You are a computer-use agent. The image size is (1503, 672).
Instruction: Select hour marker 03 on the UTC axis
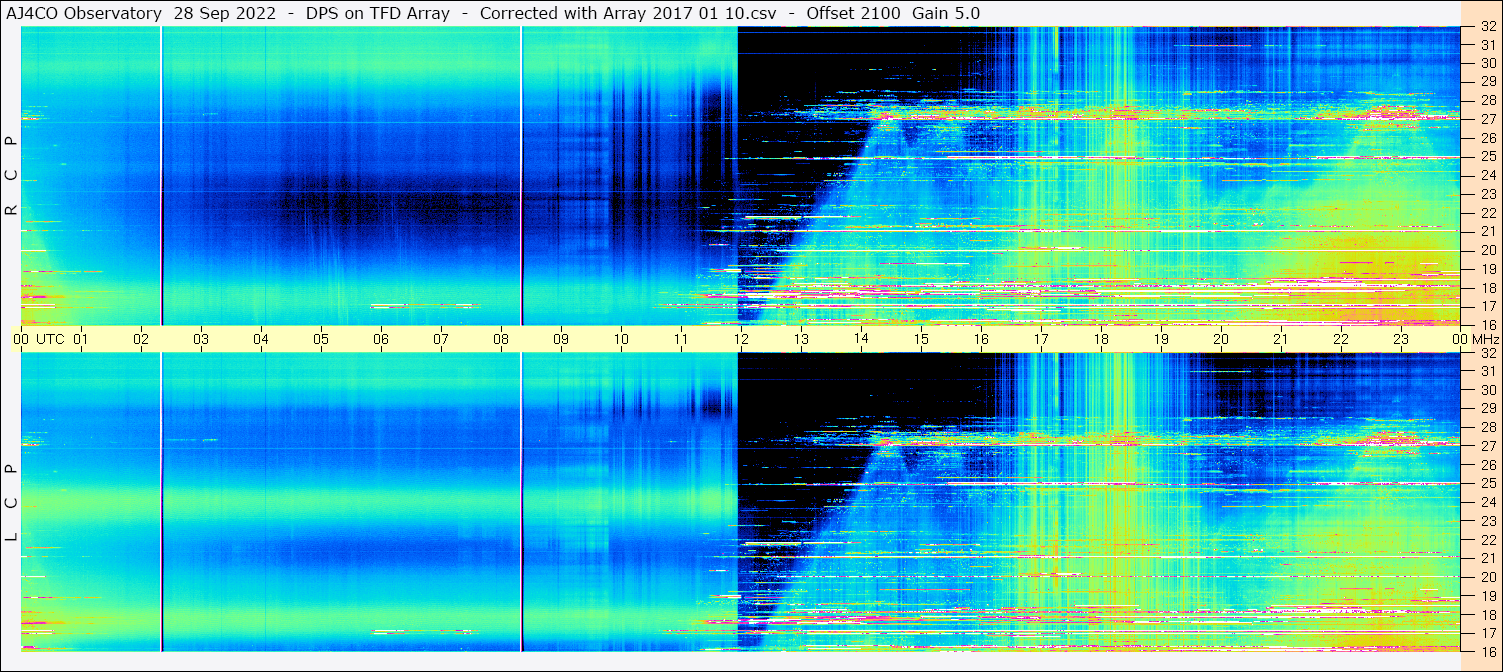point(201,339)
